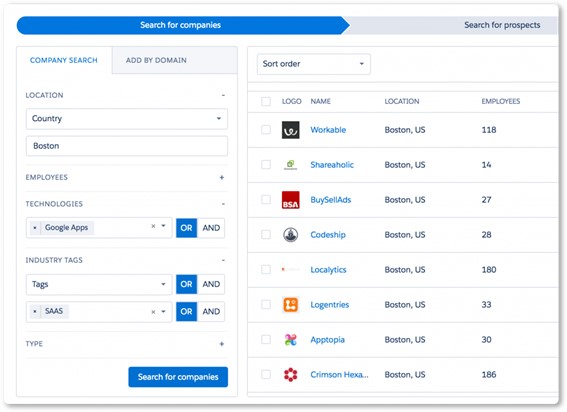The width and height of the screenshot is (567, 412).
Task: Click the Workable company logo
Action: click(290, 130)
